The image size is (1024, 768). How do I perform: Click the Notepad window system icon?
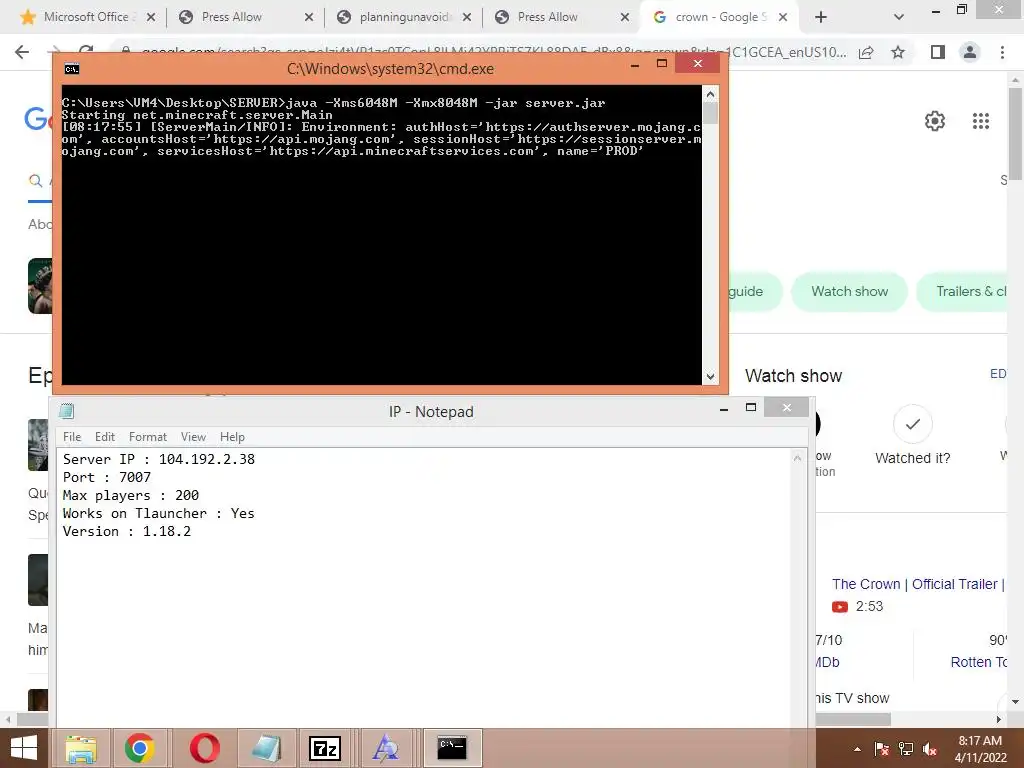pos(67,411)
